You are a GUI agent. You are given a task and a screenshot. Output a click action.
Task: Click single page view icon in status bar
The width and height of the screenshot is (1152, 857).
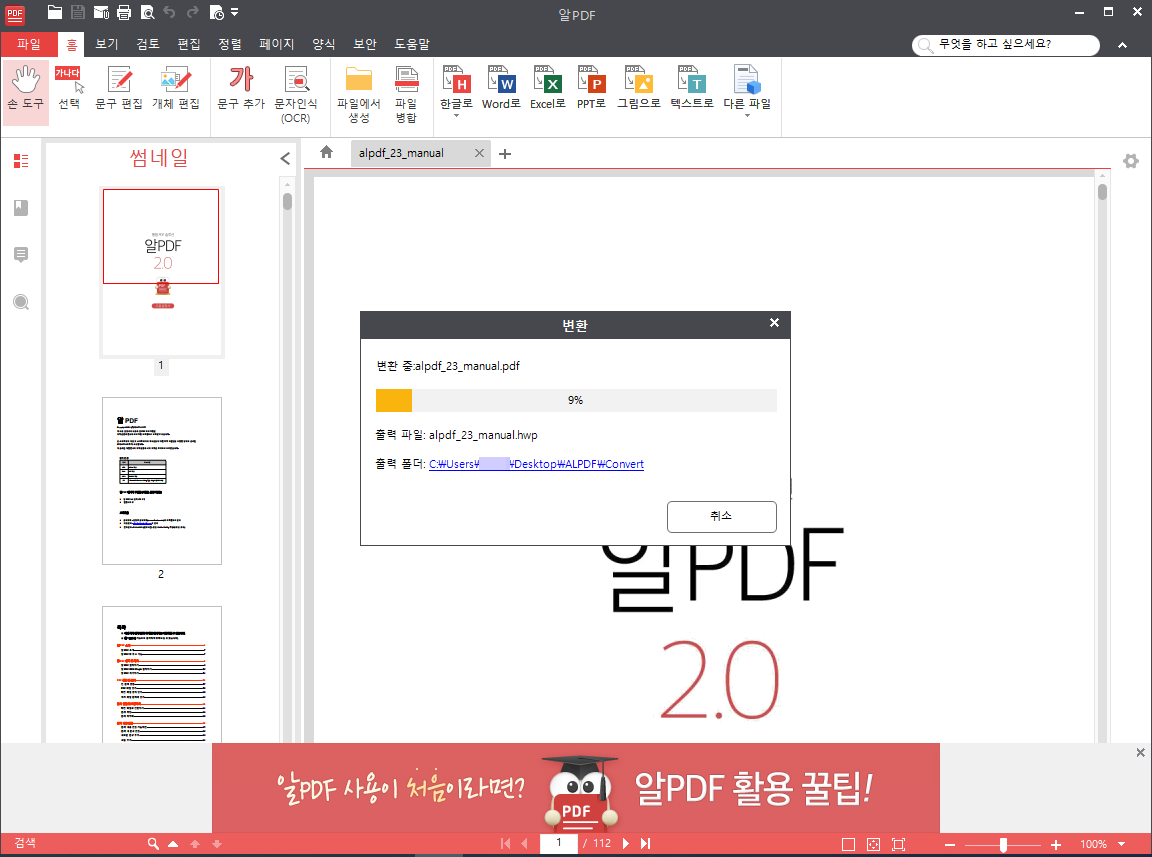click(x=849, y=845)
